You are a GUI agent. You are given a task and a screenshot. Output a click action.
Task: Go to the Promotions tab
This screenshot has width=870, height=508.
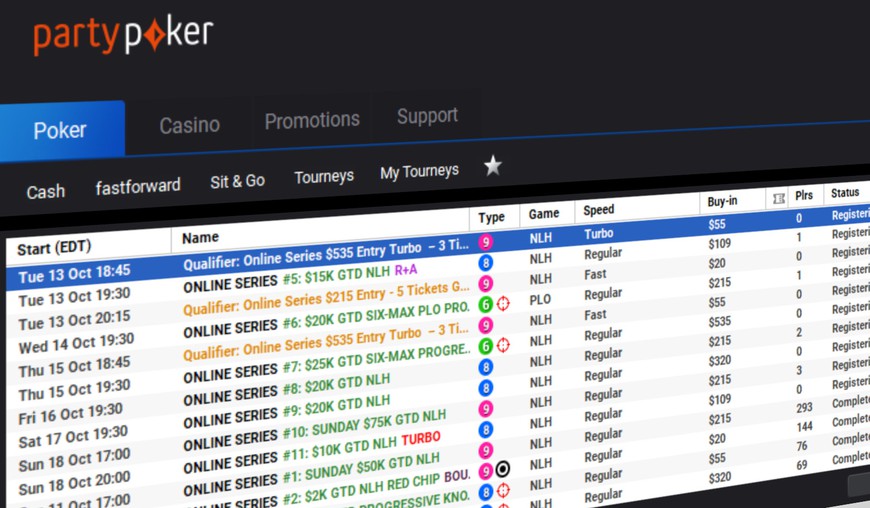coord(312,120)
